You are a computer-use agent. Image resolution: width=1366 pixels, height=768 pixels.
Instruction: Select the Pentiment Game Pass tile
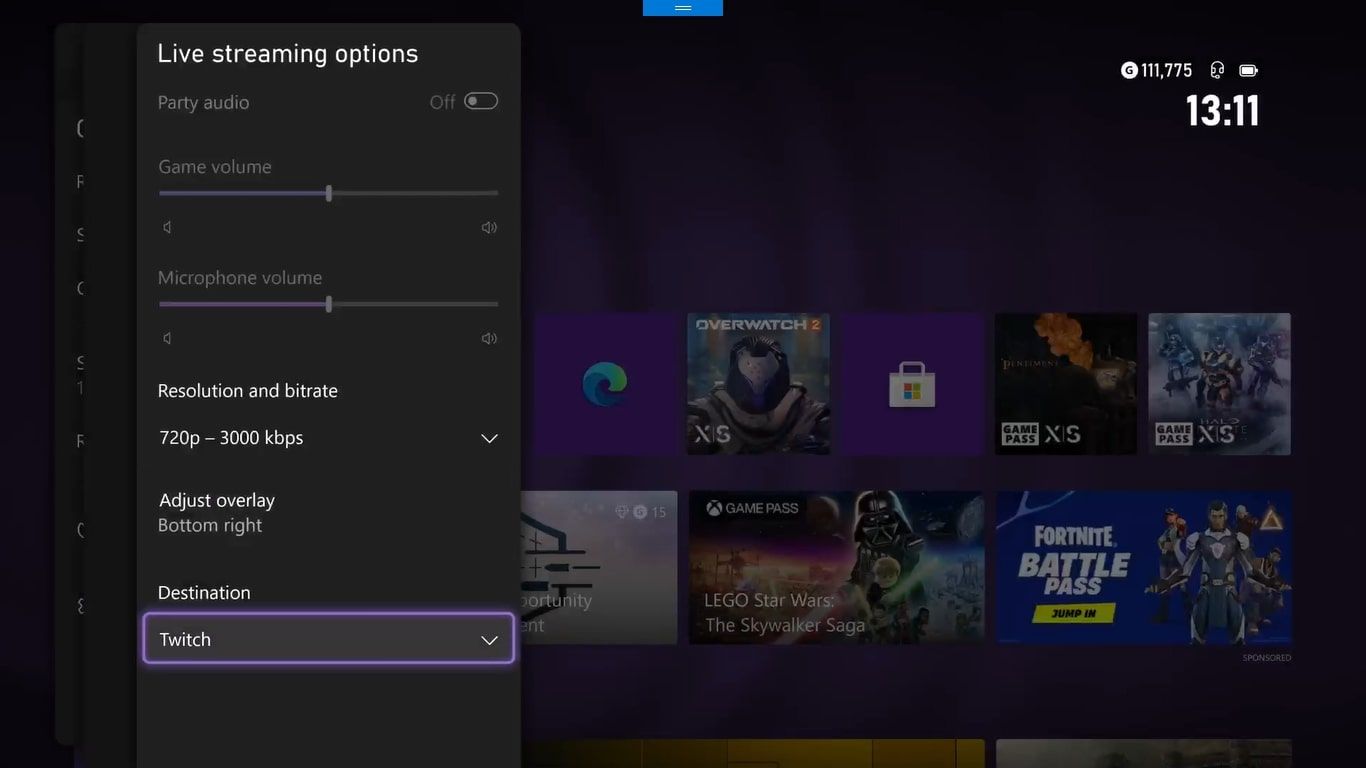pos(1065,383)
